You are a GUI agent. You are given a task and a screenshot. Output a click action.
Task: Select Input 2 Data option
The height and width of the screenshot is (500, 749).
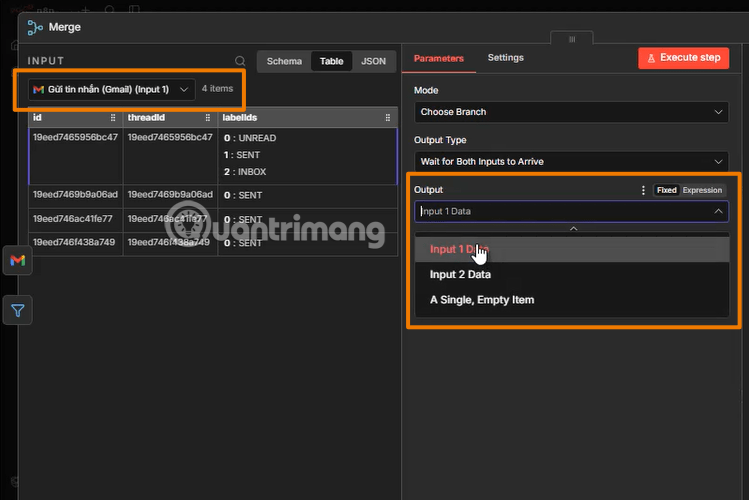click(572, 275)
